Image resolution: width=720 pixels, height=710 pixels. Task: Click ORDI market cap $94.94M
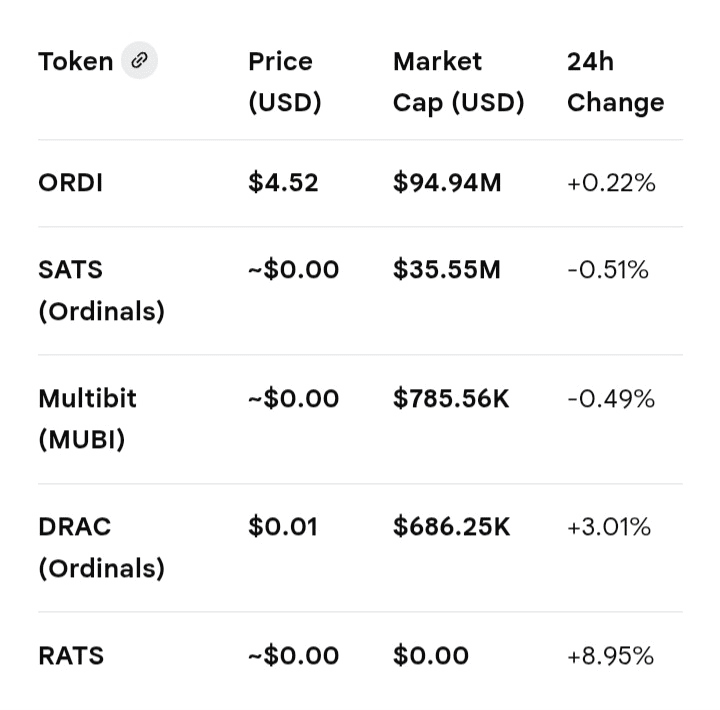(447, 183)
